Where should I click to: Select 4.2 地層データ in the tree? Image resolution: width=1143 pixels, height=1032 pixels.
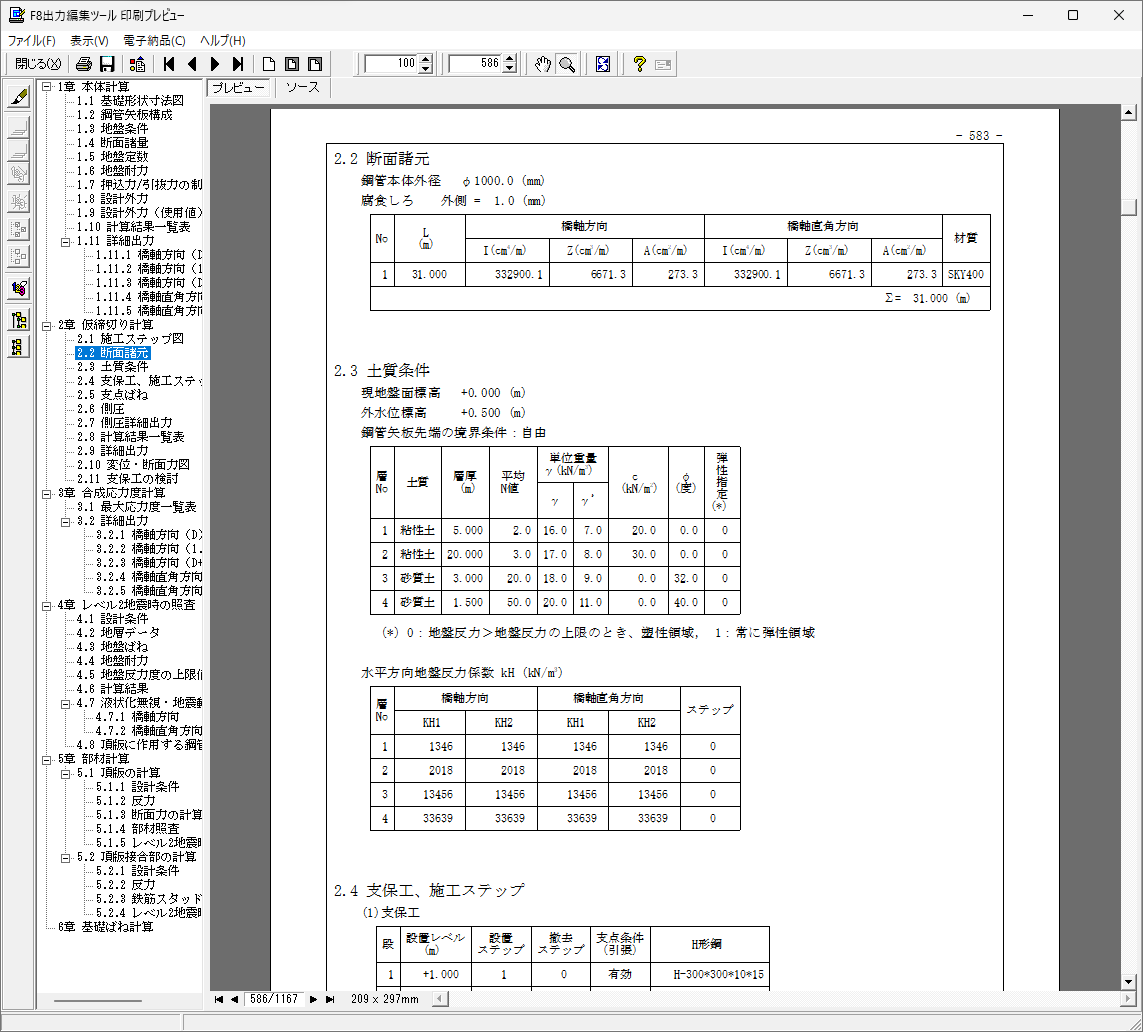tap(118, 633)
